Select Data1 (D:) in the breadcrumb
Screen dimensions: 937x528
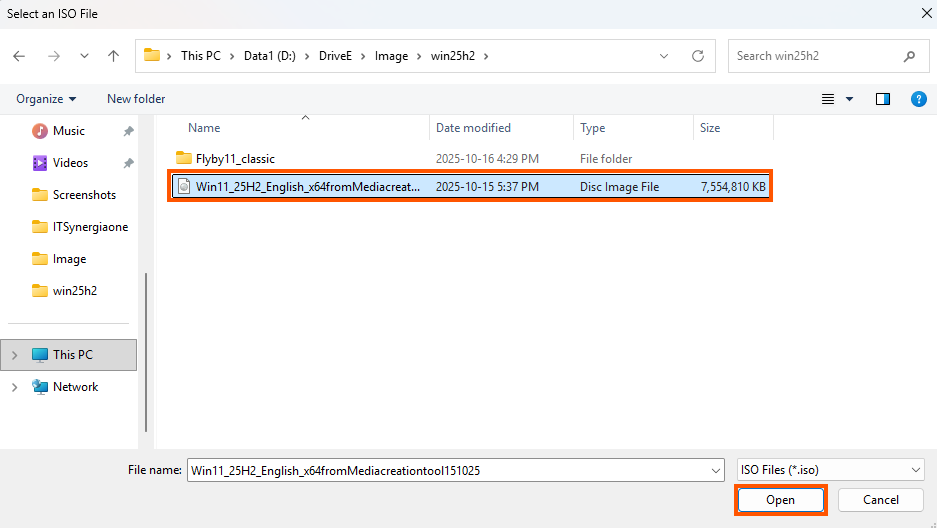(270, 56)
